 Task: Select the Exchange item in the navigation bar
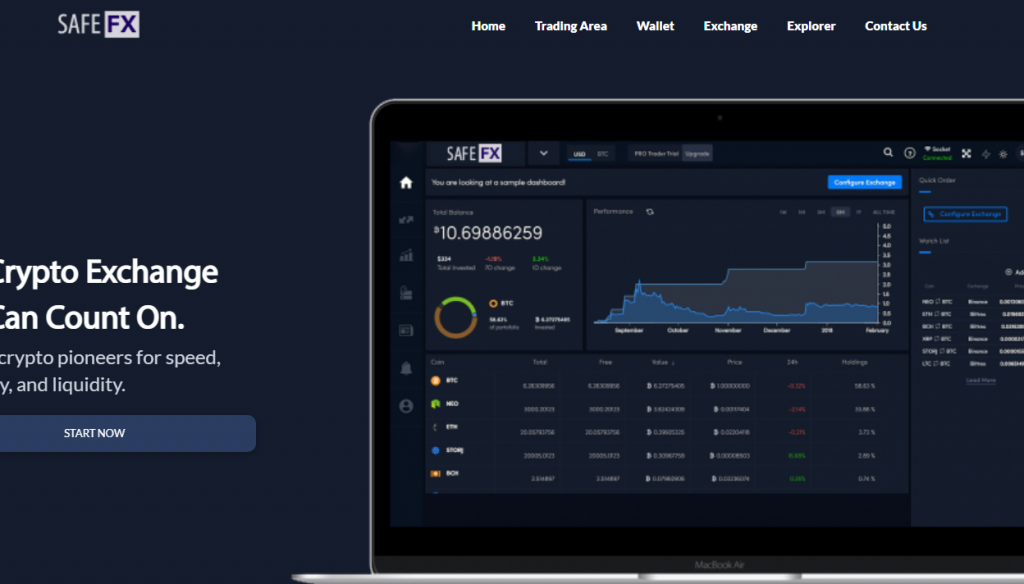[730, 26]
